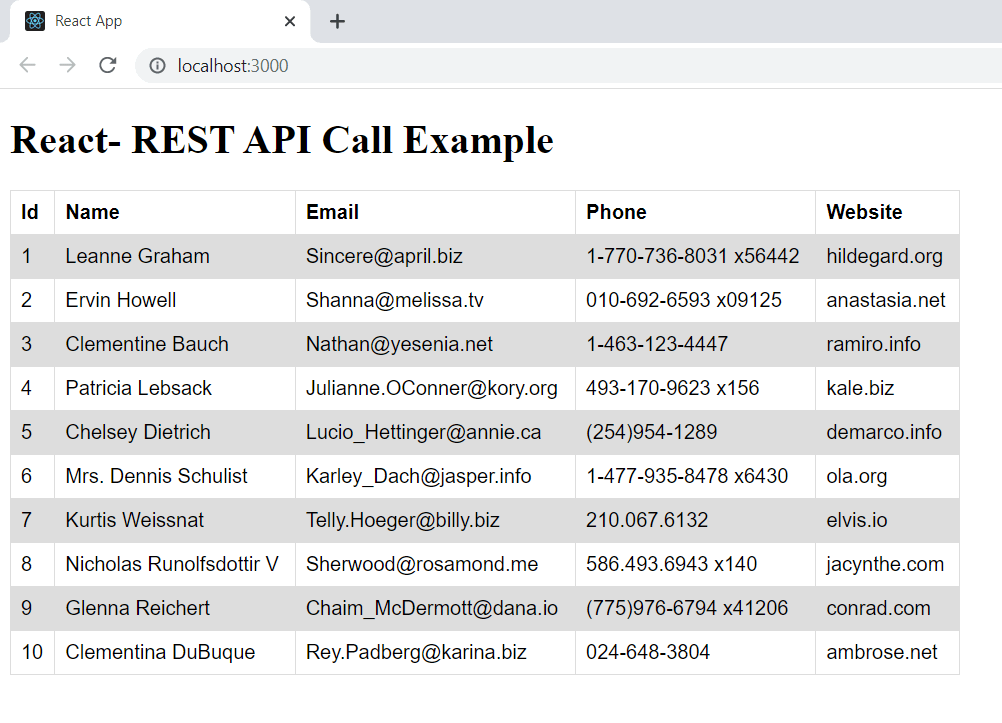The width and height of the screenshot is (1002, 723).
Task: Select the React App tab
Action: (150, 20)
